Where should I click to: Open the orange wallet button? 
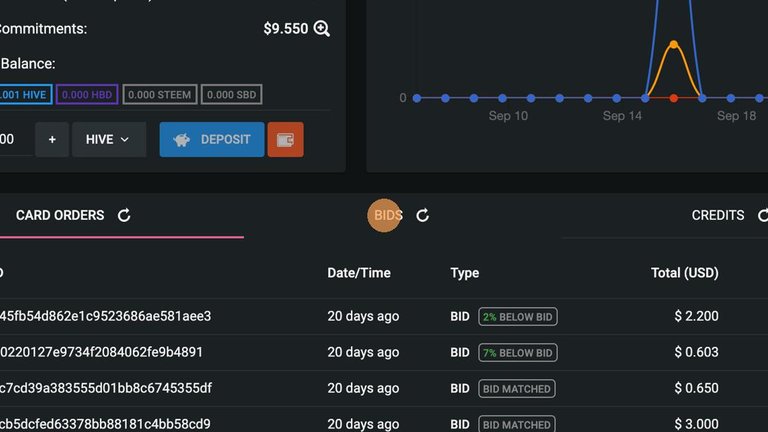pyautogui.click(x=286, y=140)
